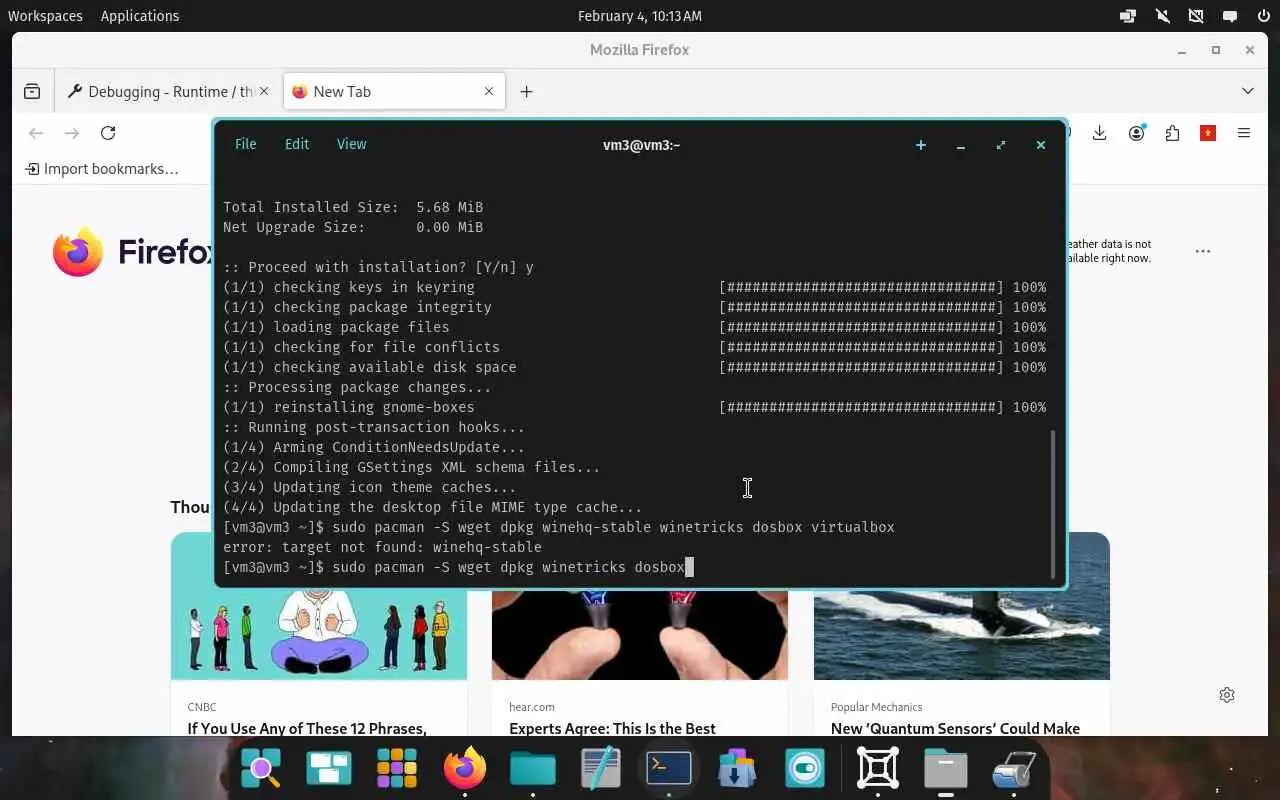Viewport: 1280px width, 800px height.
Task: Open the Firefox account icon
Action: click(x=1137, y=133)
